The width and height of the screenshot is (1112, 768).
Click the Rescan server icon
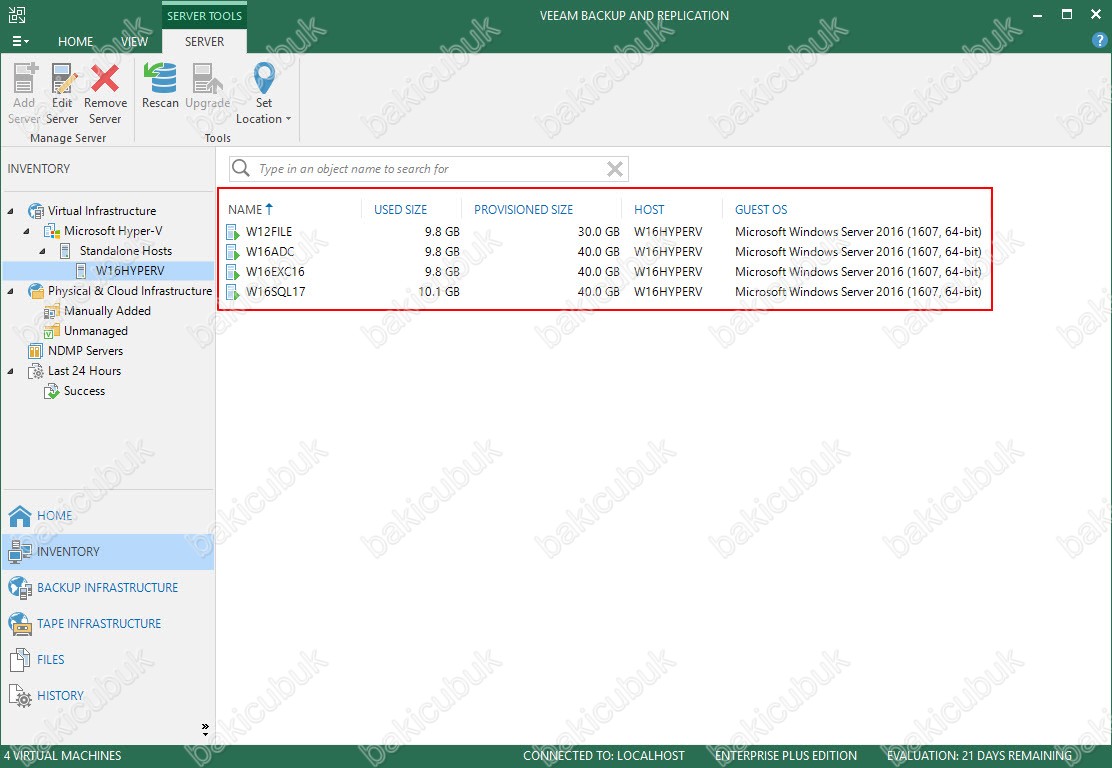[160, 78]
